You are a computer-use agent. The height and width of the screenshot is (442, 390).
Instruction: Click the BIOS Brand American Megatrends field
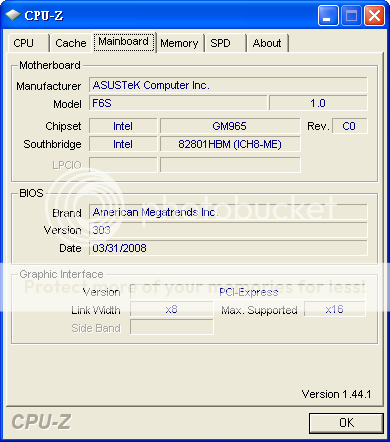point(228,212)
